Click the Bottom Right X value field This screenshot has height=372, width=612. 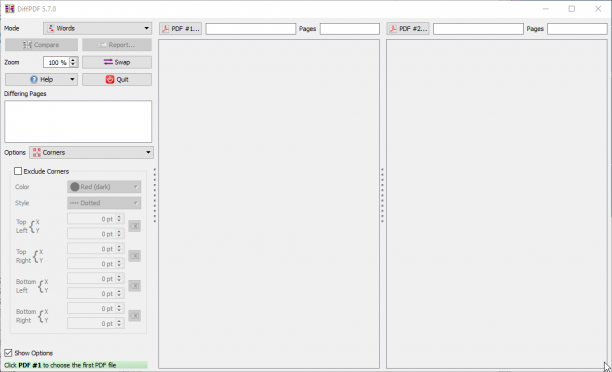(x=96, y=308)
